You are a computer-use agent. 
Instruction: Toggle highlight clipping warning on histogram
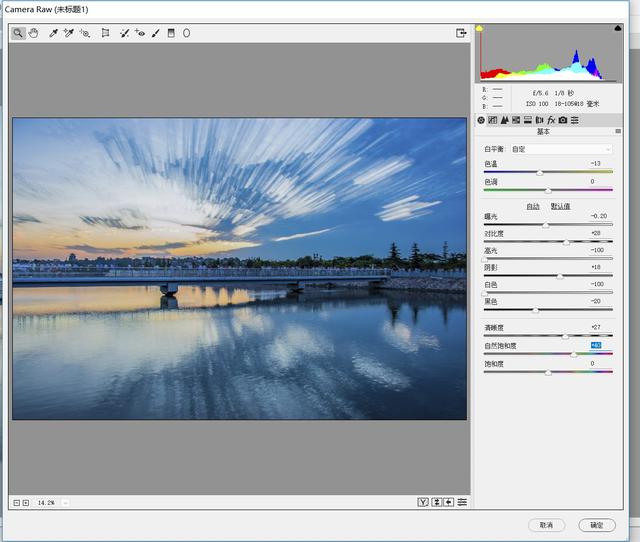[618, 28]
